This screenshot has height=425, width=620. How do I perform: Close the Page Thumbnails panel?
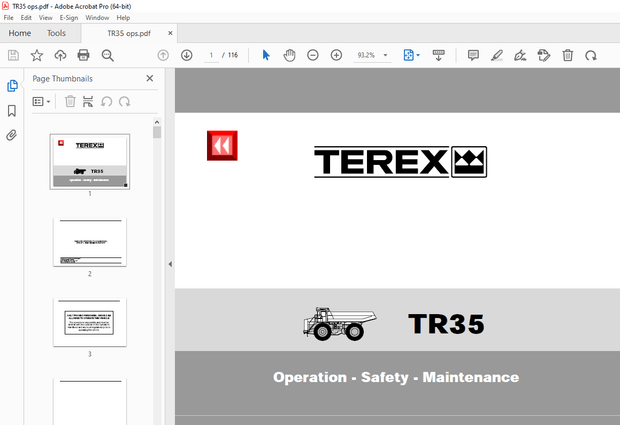pos(150,78)
